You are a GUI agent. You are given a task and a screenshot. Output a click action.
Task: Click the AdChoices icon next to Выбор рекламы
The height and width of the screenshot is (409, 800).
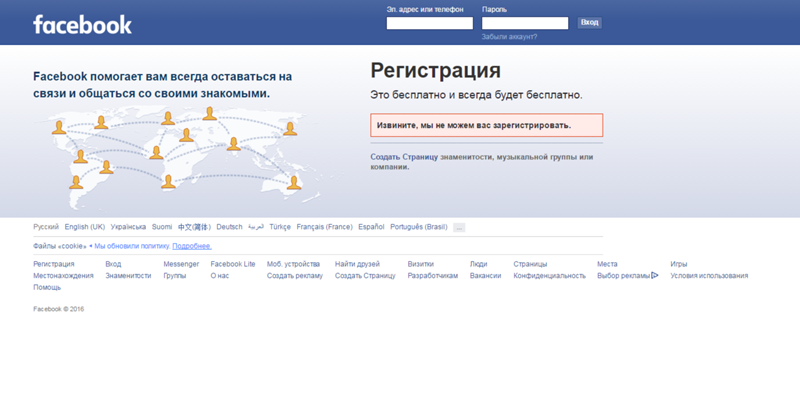pos(655,275)
